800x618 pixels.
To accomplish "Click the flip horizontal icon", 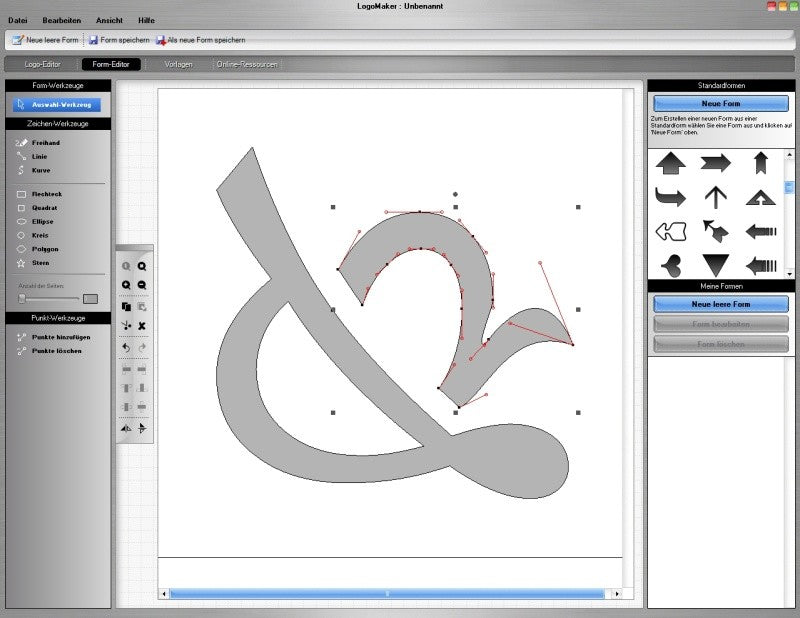I will pos(126,428).
